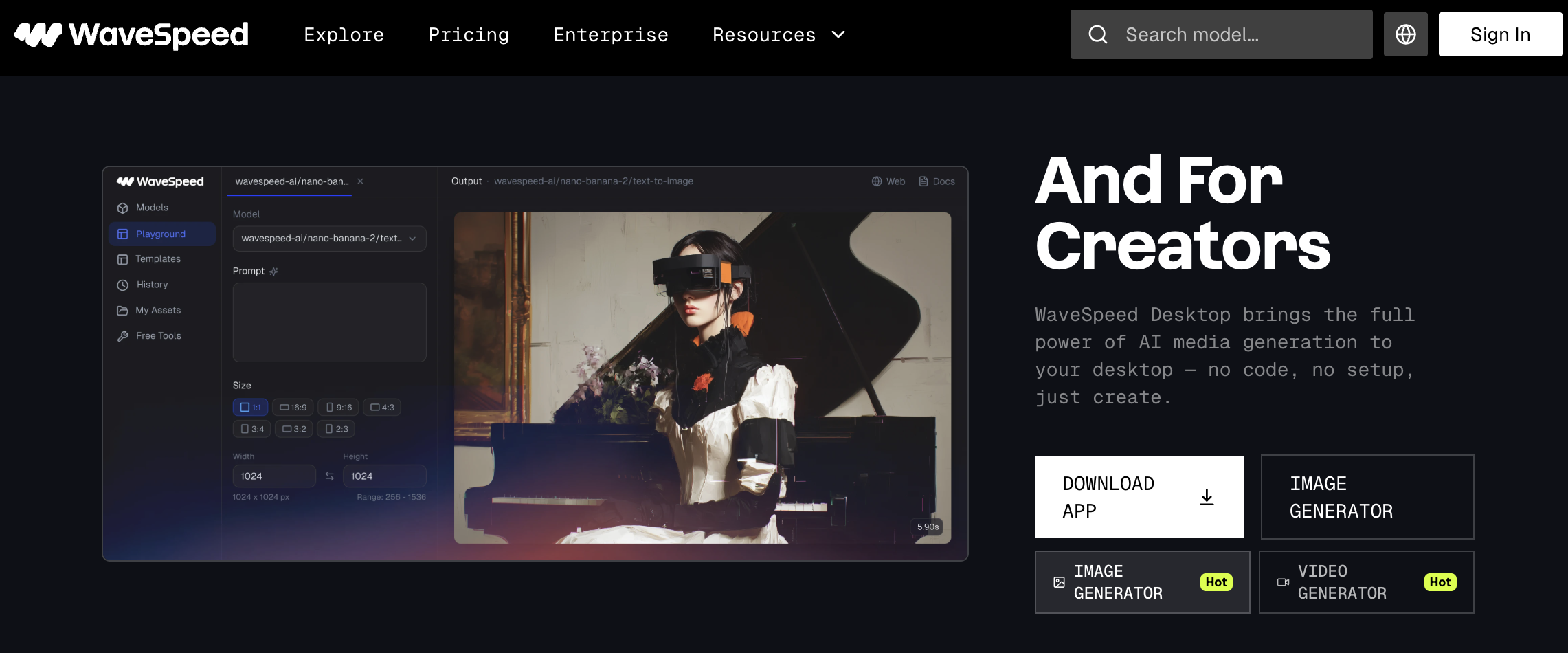1568x653 pixels.
Task: Click the WaveSpeed logo in the header
Action: (131, 34)
